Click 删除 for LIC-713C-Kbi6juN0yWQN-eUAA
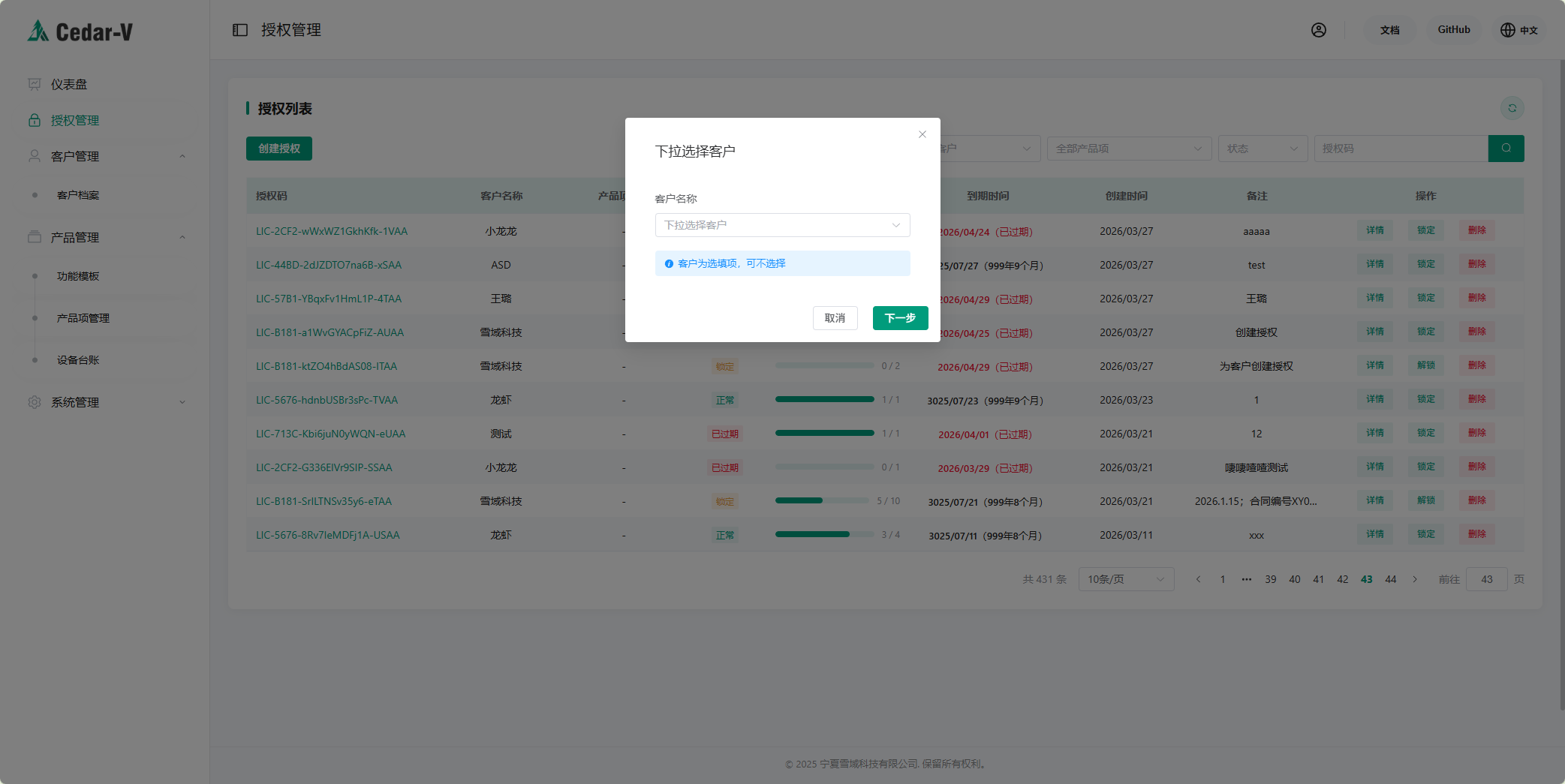Image resolution: width=1565 pixels, height=784 pixels. click(x=1477, y=433)
